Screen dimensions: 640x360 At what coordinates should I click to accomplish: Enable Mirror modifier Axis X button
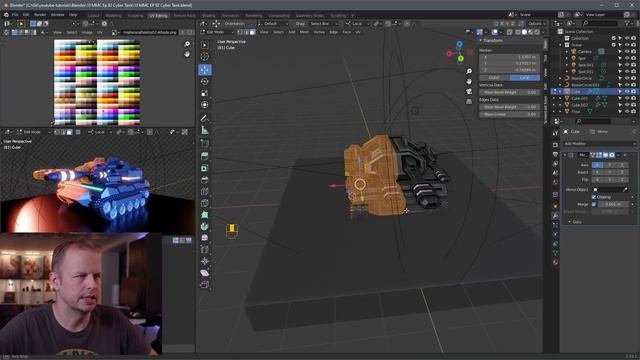coord(597,165)
